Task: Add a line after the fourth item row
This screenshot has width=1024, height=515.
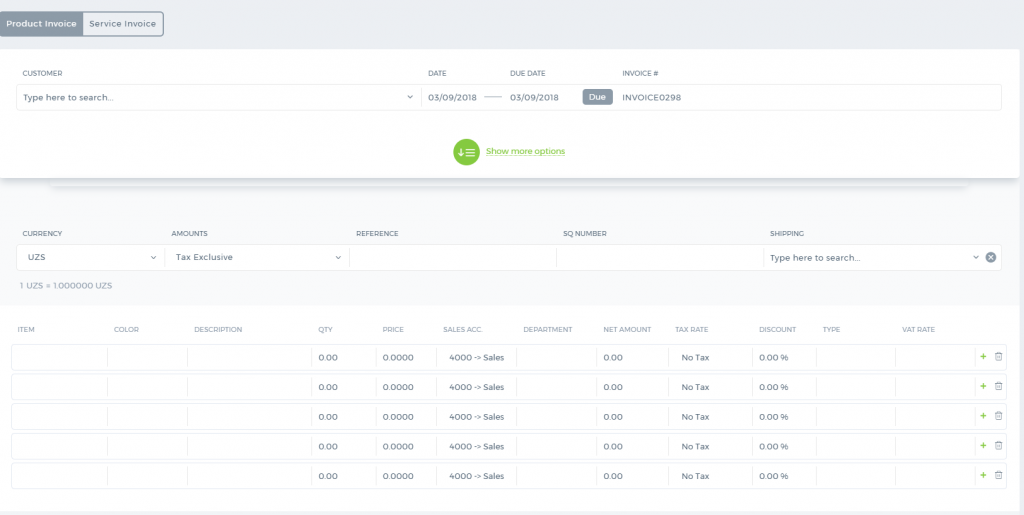Action: coord(983,445)
